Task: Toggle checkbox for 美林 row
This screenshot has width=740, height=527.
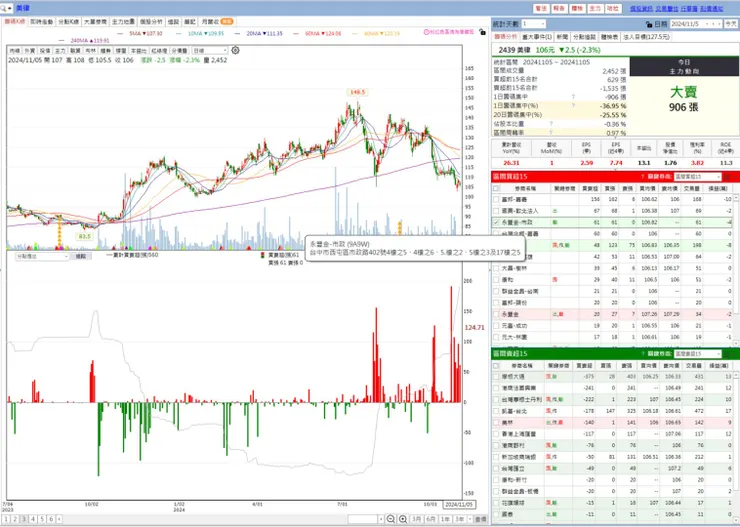Action: click(496, 423)
